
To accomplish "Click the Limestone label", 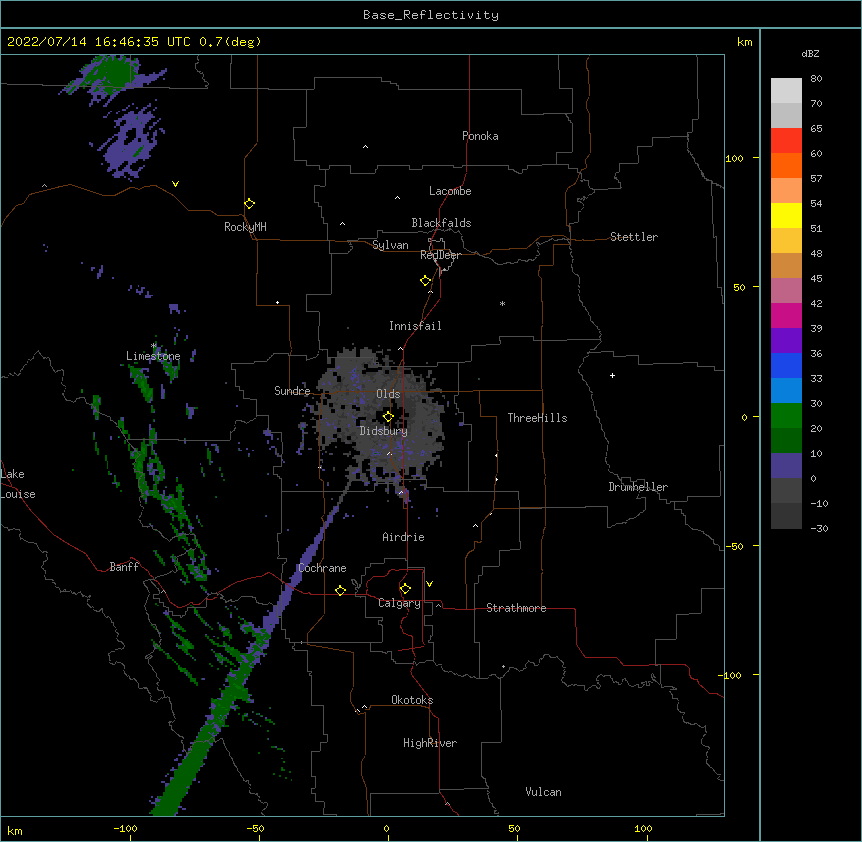I will click(x=153, y=356).
